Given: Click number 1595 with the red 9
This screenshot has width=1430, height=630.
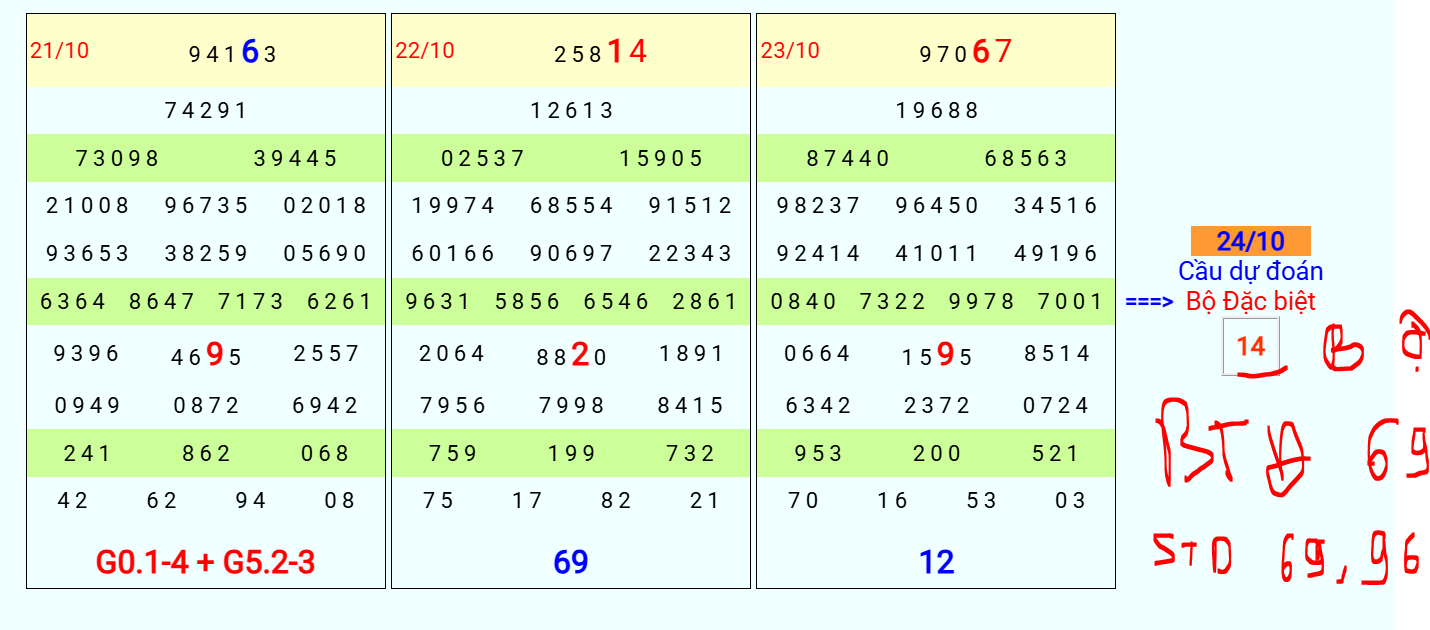Looking at the screenshot, I should [x=938, y=355].
